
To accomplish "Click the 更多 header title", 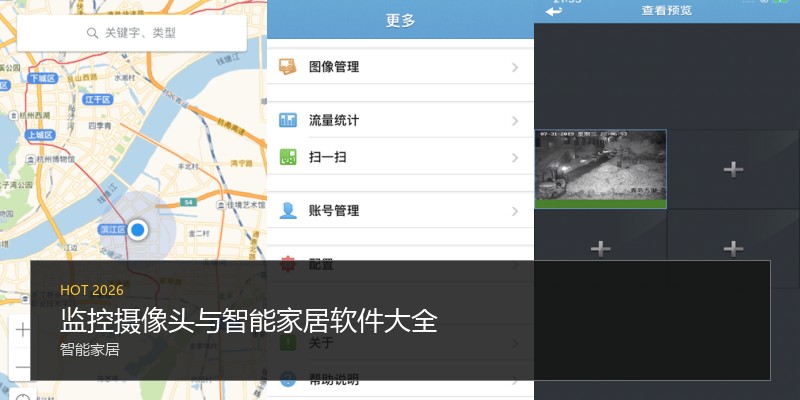I will [x=401, y=20].
